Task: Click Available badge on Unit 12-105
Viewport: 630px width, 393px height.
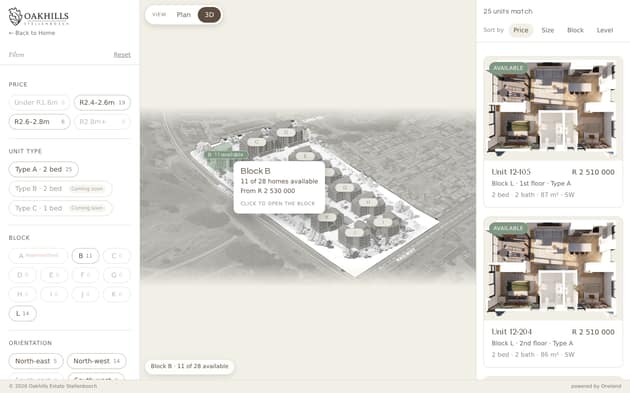Action: click(x=508, y=68)
